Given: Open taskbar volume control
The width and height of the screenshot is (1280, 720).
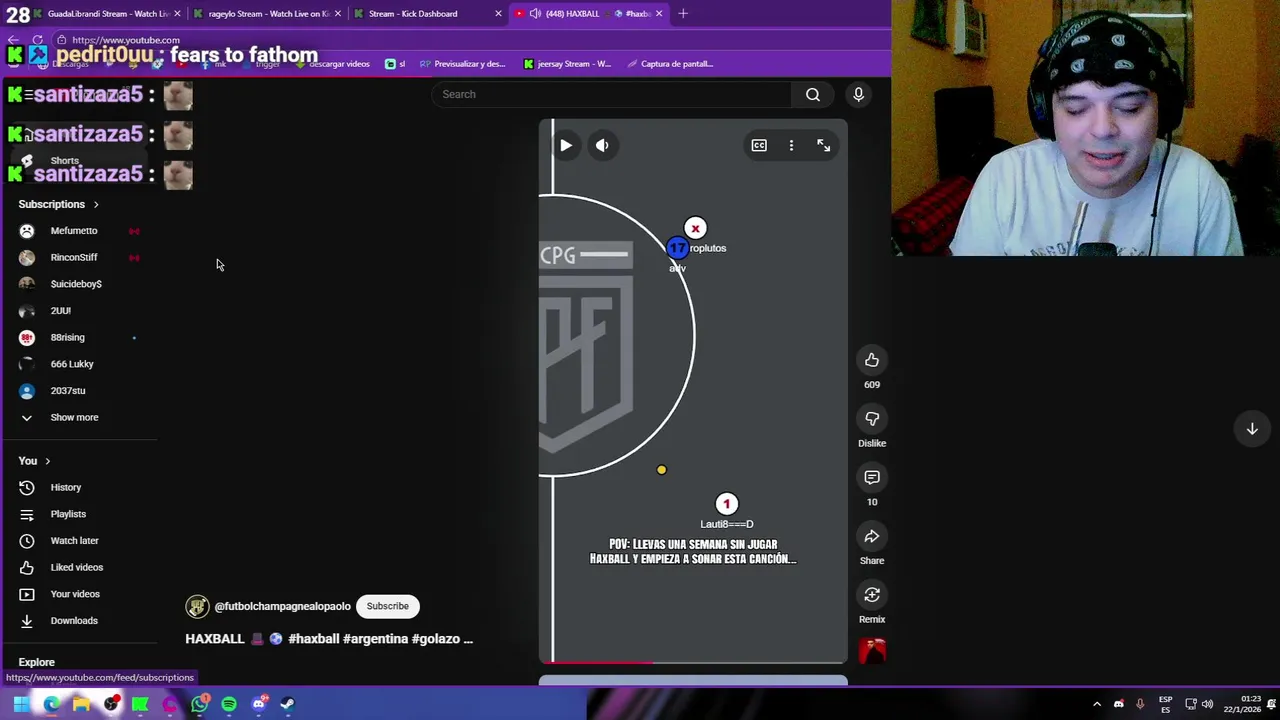Looking at the screenshot, I should [x=1207, y=704].
